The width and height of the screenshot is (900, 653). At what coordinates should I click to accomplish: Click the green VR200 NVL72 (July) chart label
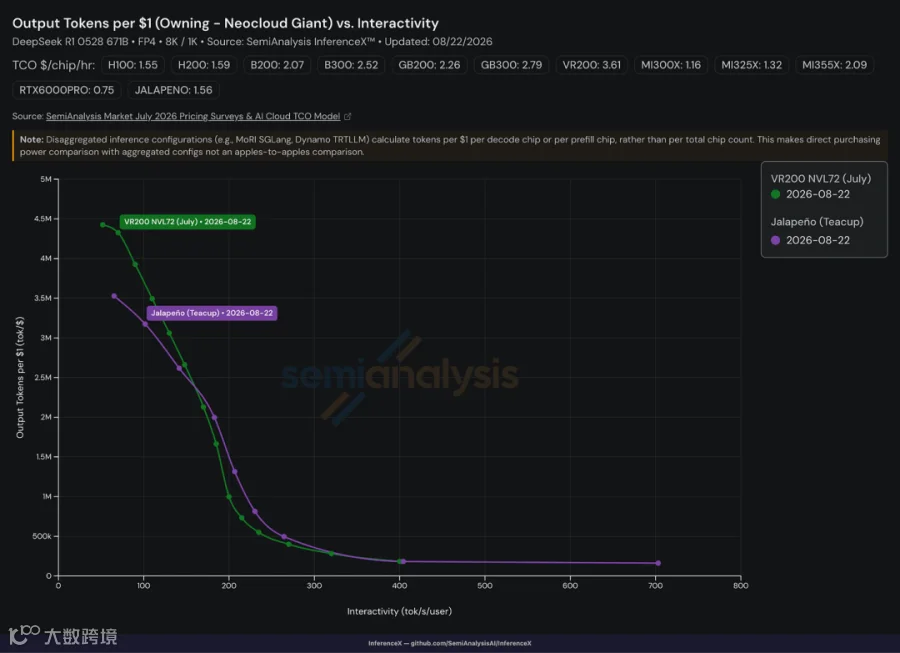(188, 221)
